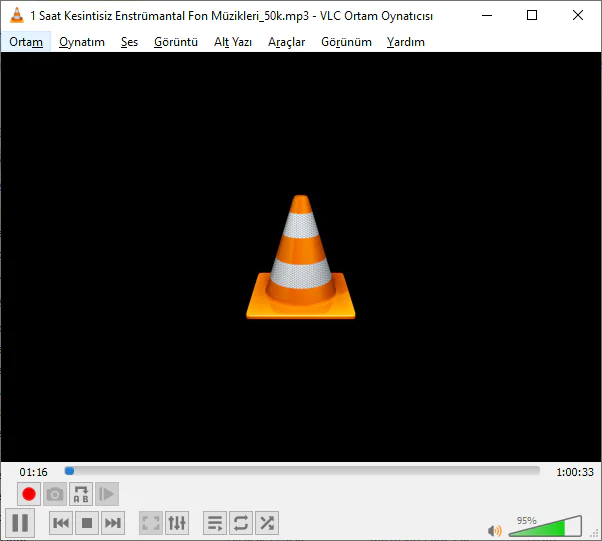Open the Ortam menu
Image resolution: width=602 pixels, height=541 pixels.
pos(26,42)
